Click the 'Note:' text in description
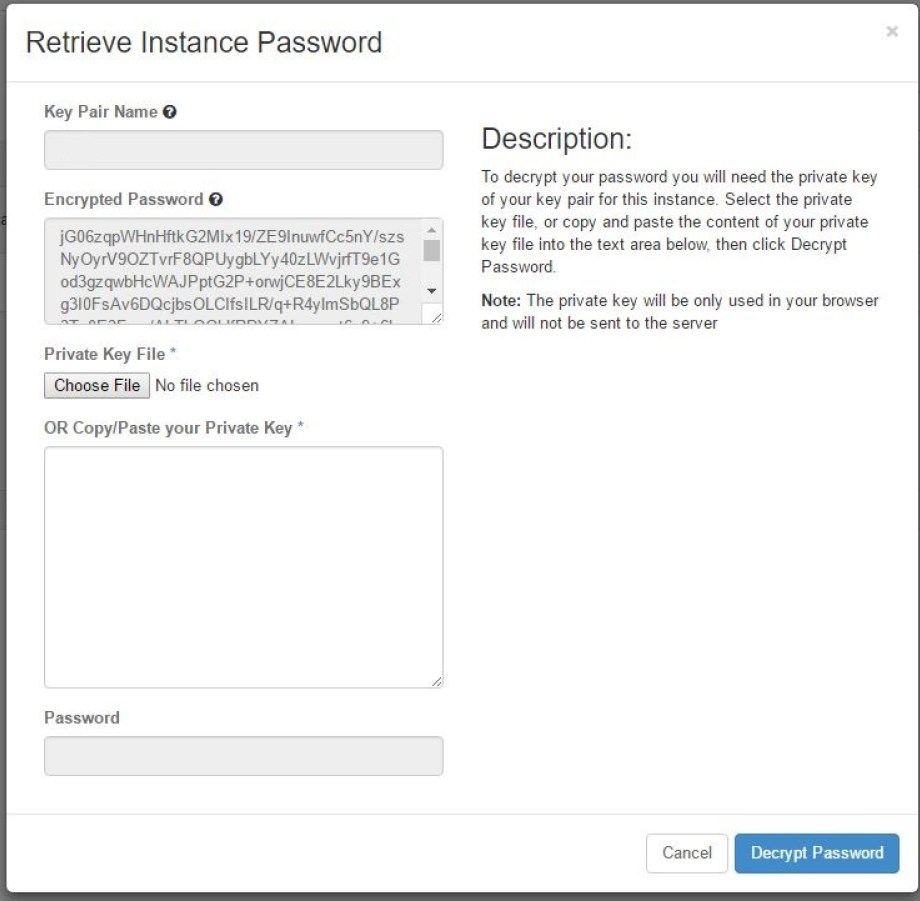The height and width of the screenshot is (901, 920). coord(501,300)
